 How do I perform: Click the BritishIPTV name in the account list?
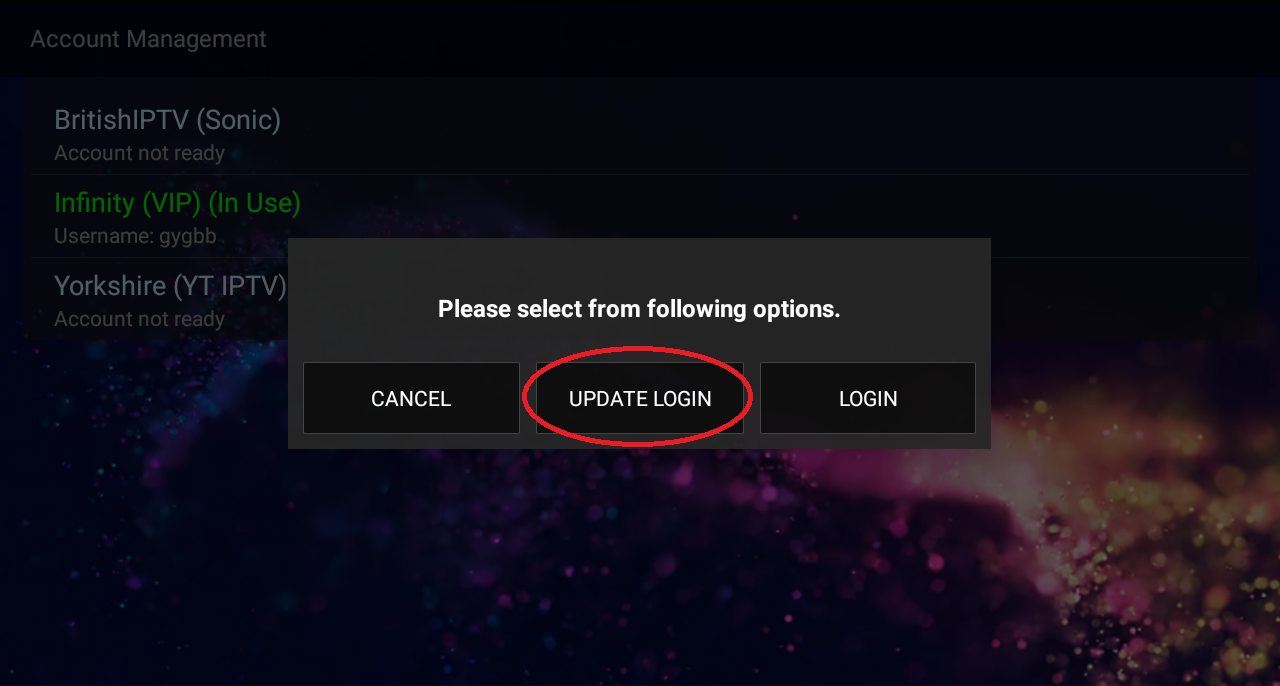click(x=121, y=120)
